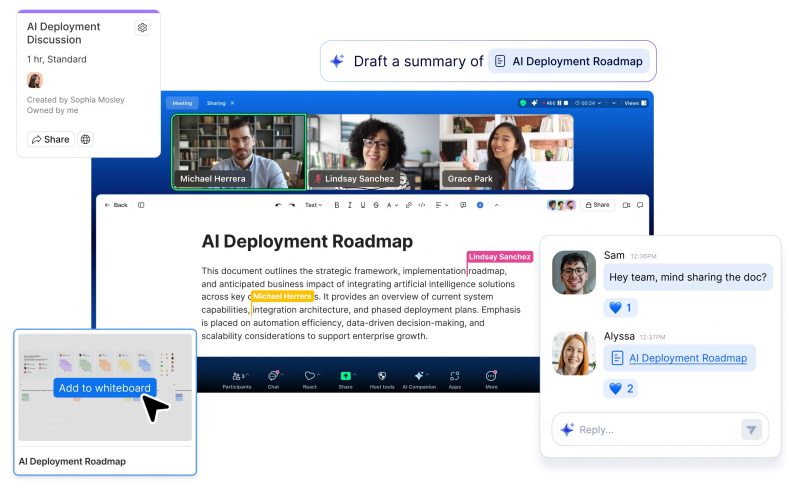Open the text alignment dropdown
Viewport: 800px width, 483px height.
click(x=441, y=205)
